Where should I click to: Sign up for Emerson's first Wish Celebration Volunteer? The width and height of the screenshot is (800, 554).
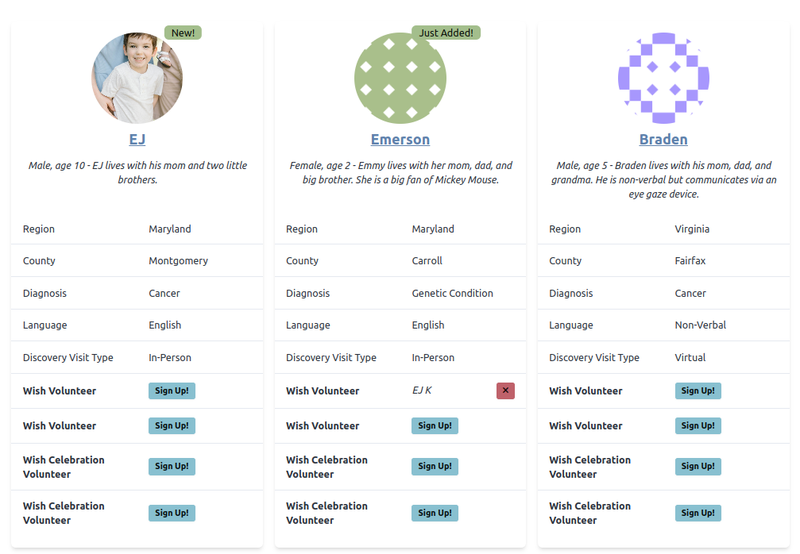[x=435, y=466]
